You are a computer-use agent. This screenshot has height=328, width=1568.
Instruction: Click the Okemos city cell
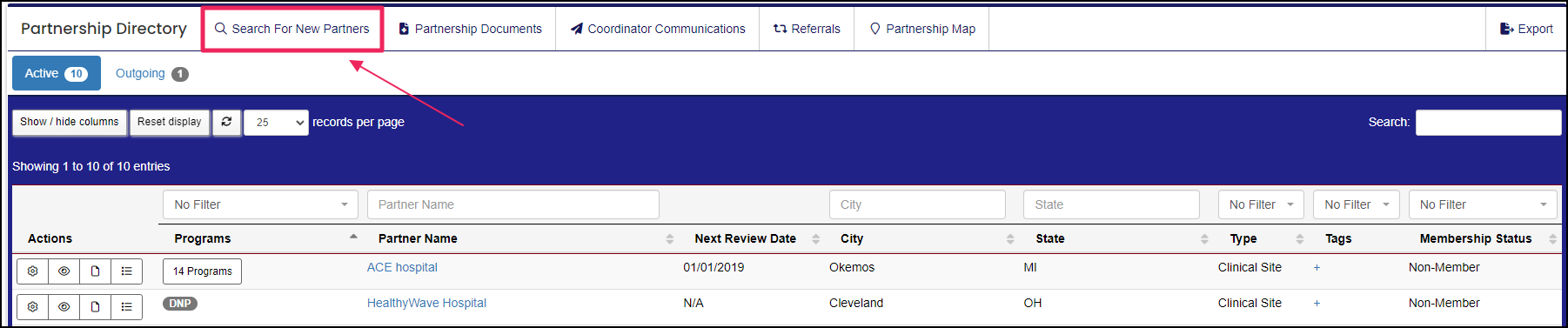pos(852,267)
